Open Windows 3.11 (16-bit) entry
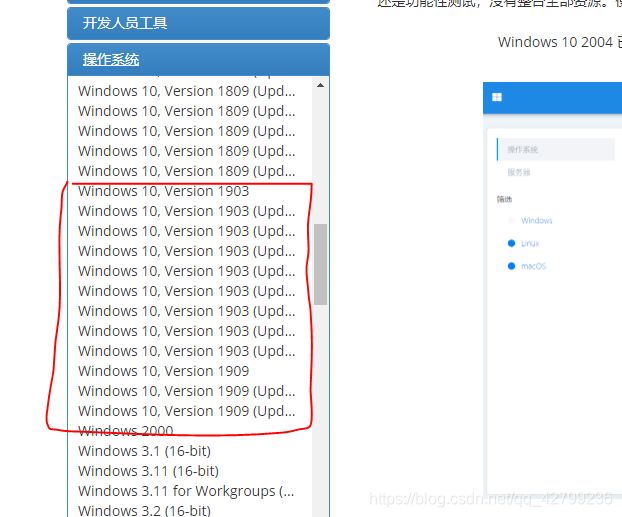This screenshot has width=622, height=517. coord(148,471)
